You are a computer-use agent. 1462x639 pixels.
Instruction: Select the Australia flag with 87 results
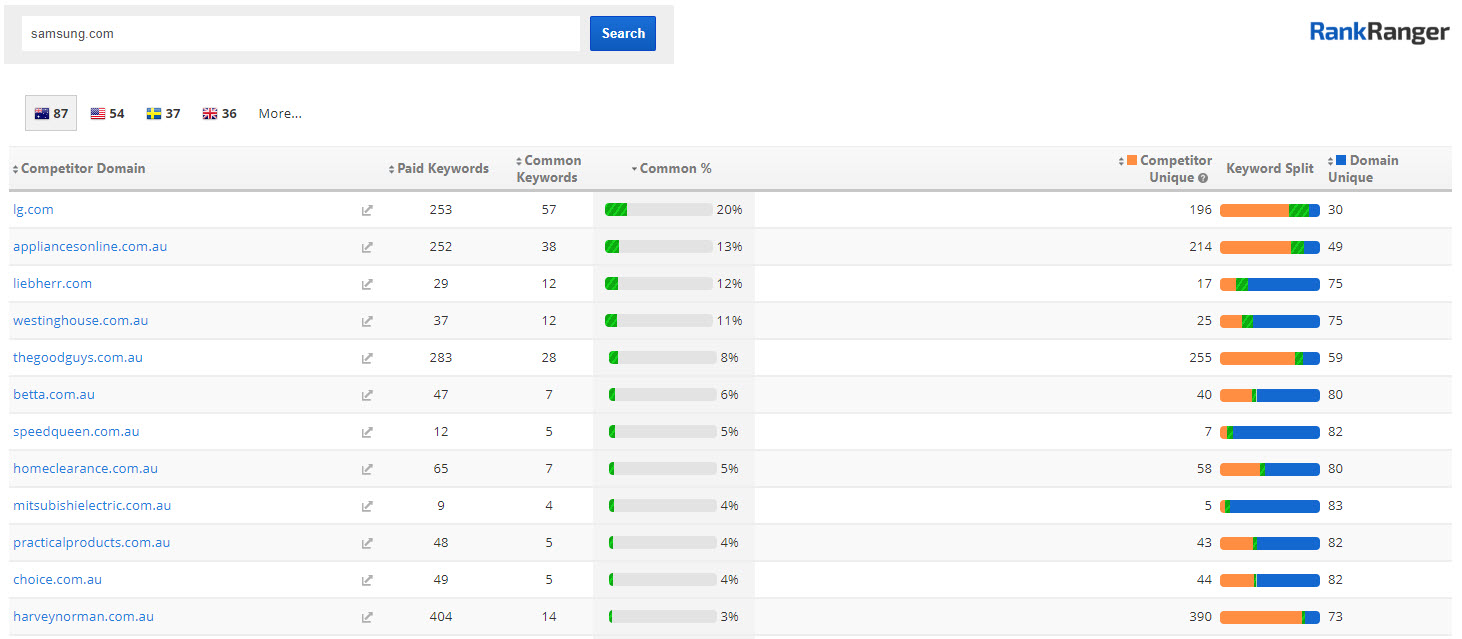(x=51, y=113)
